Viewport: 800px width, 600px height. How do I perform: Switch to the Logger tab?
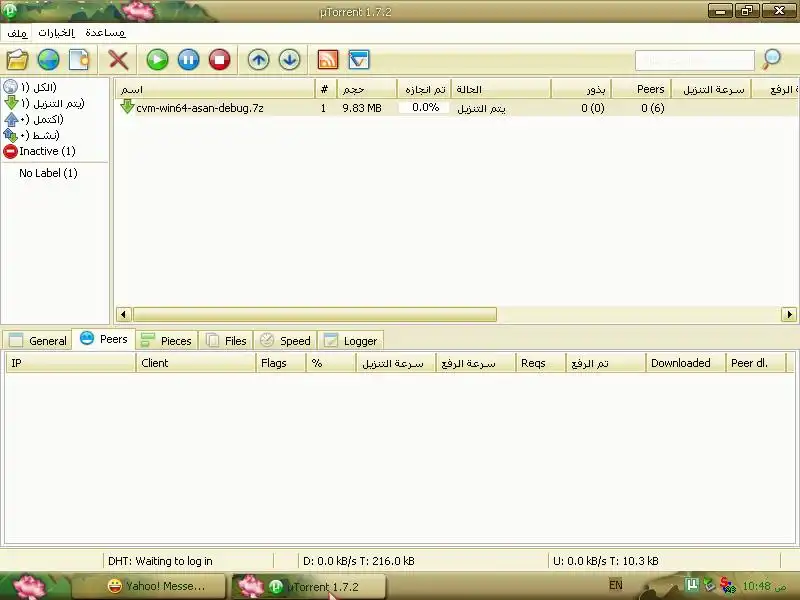[351, 340]
